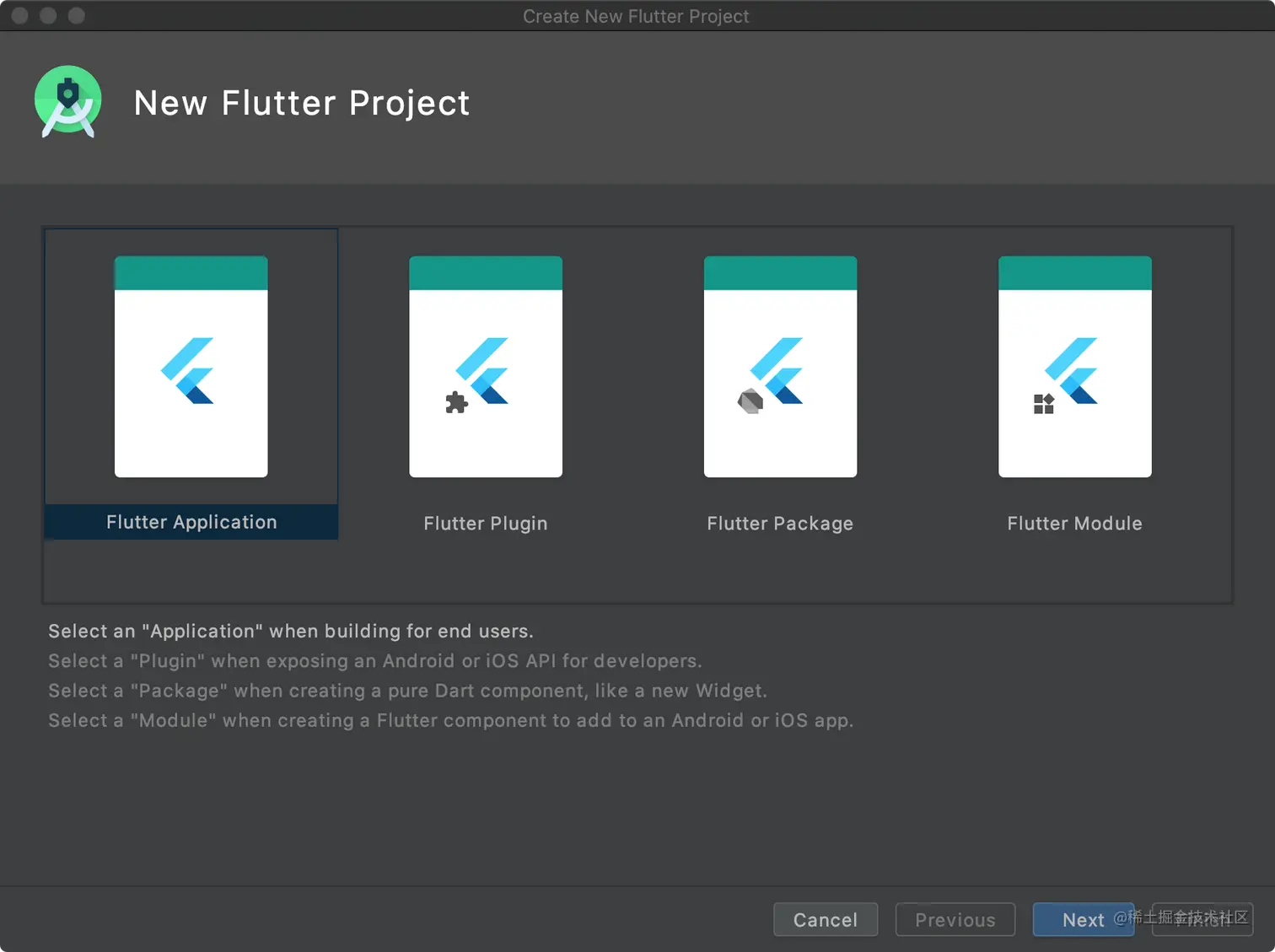This screenshot has width=1275, height=952.
Task: Proceed with the Next button
Action: 1084,919
